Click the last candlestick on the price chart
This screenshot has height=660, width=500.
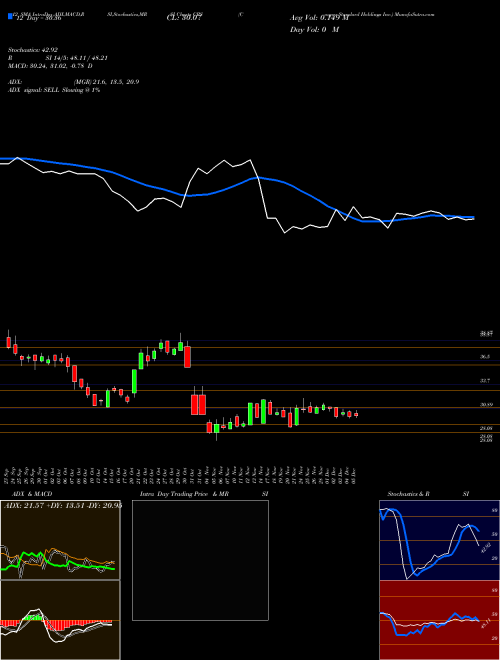356,415
